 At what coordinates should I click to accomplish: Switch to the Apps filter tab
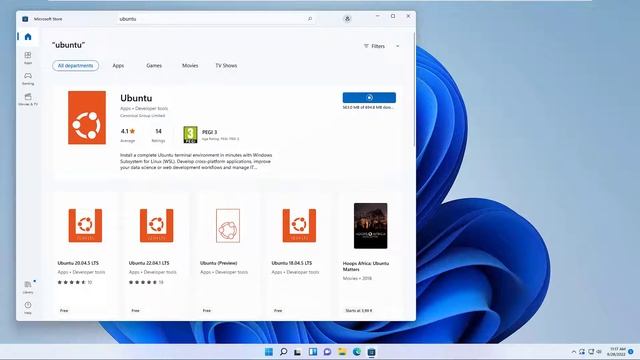(118, 66)
